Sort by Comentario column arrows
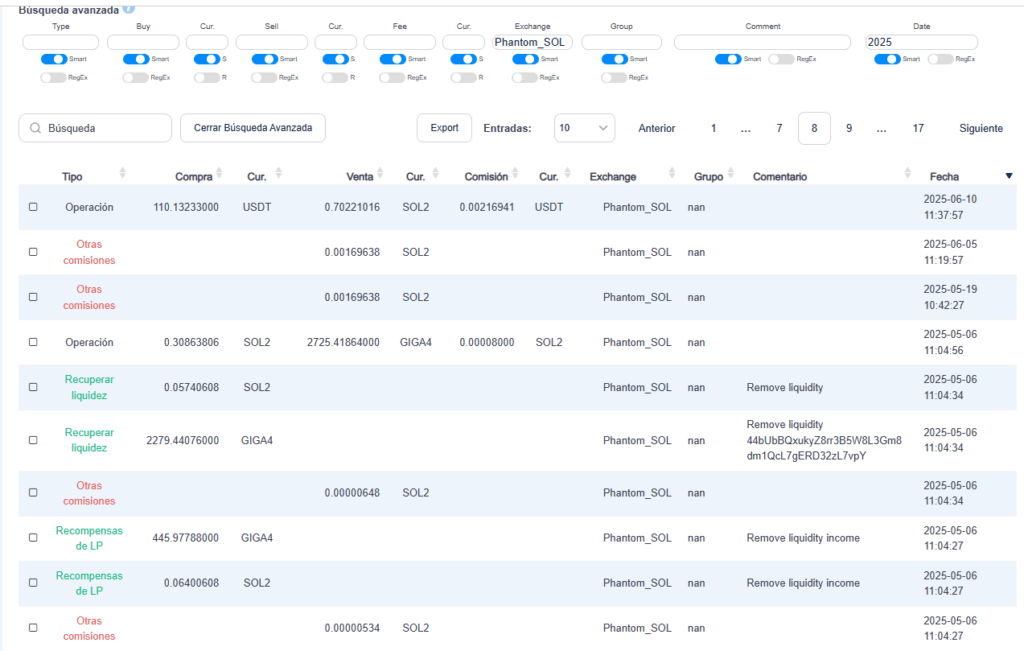The image size is (1024, 651). pos(907,173)
